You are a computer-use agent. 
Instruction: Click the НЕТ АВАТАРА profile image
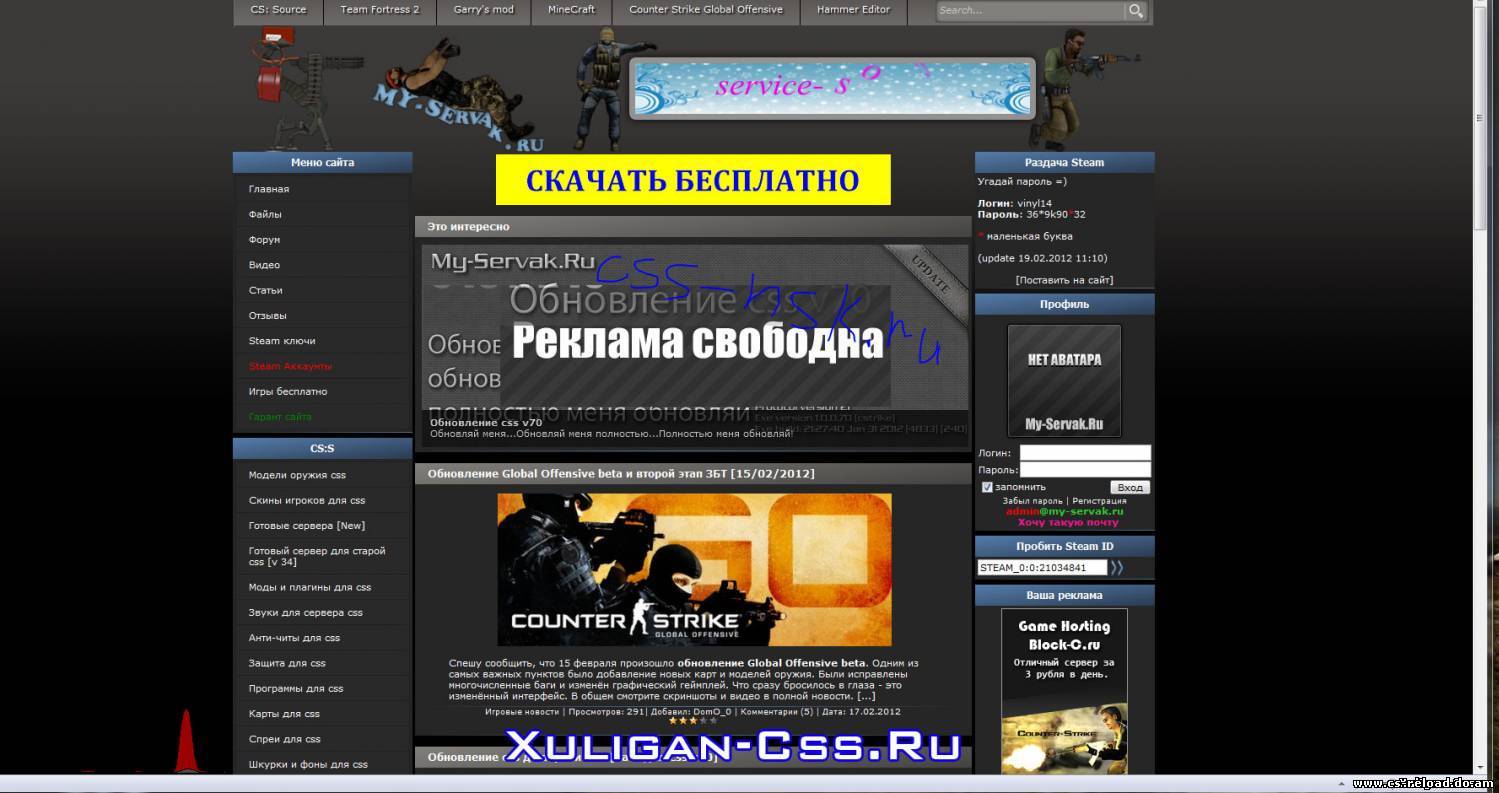[1064, 380]
